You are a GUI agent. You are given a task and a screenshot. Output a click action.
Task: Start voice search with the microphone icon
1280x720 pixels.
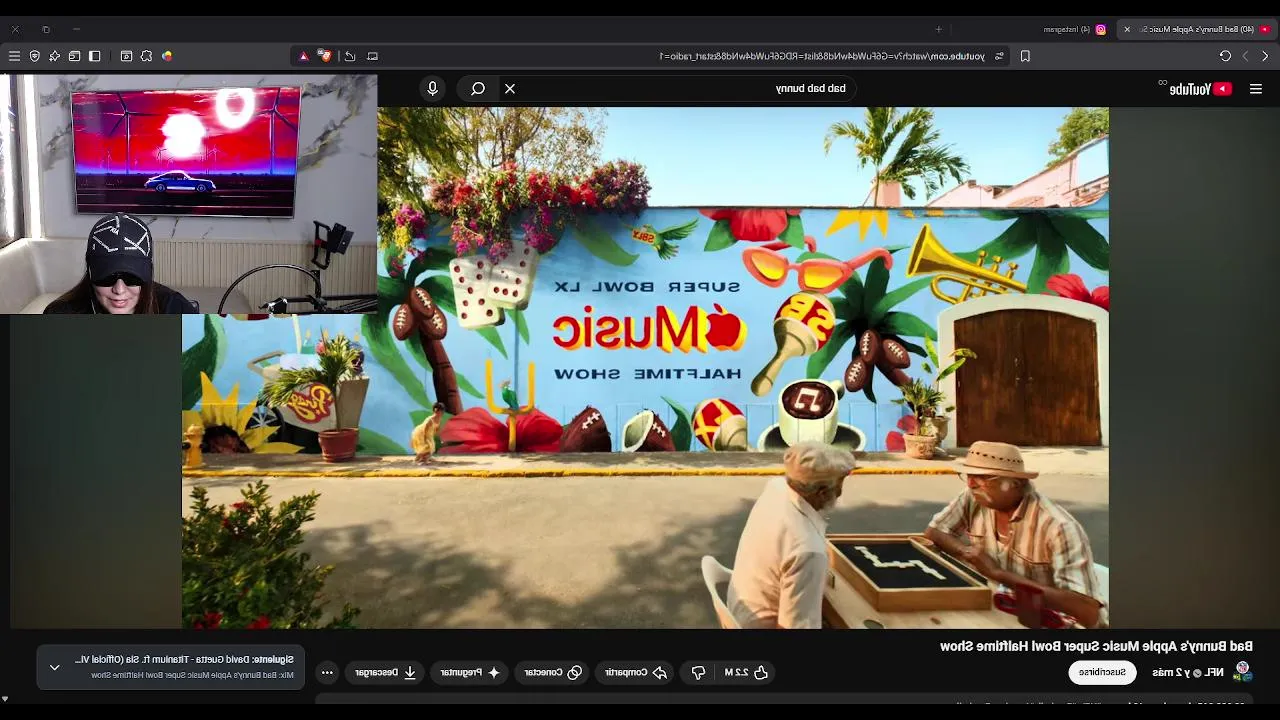(x=432, y=89)
